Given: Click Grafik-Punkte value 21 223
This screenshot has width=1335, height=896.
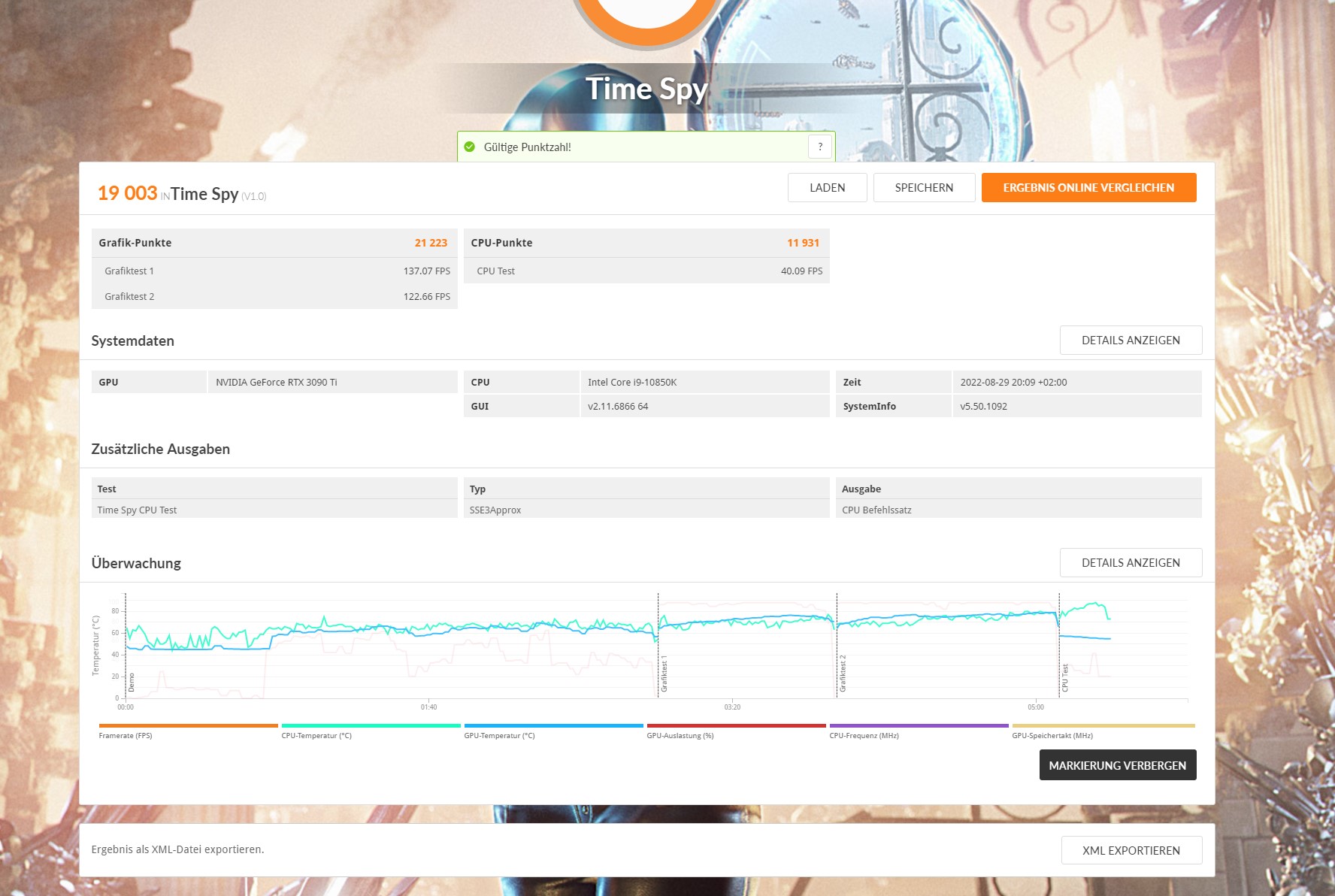Looking at the screenshot, I should pos(431,243).
